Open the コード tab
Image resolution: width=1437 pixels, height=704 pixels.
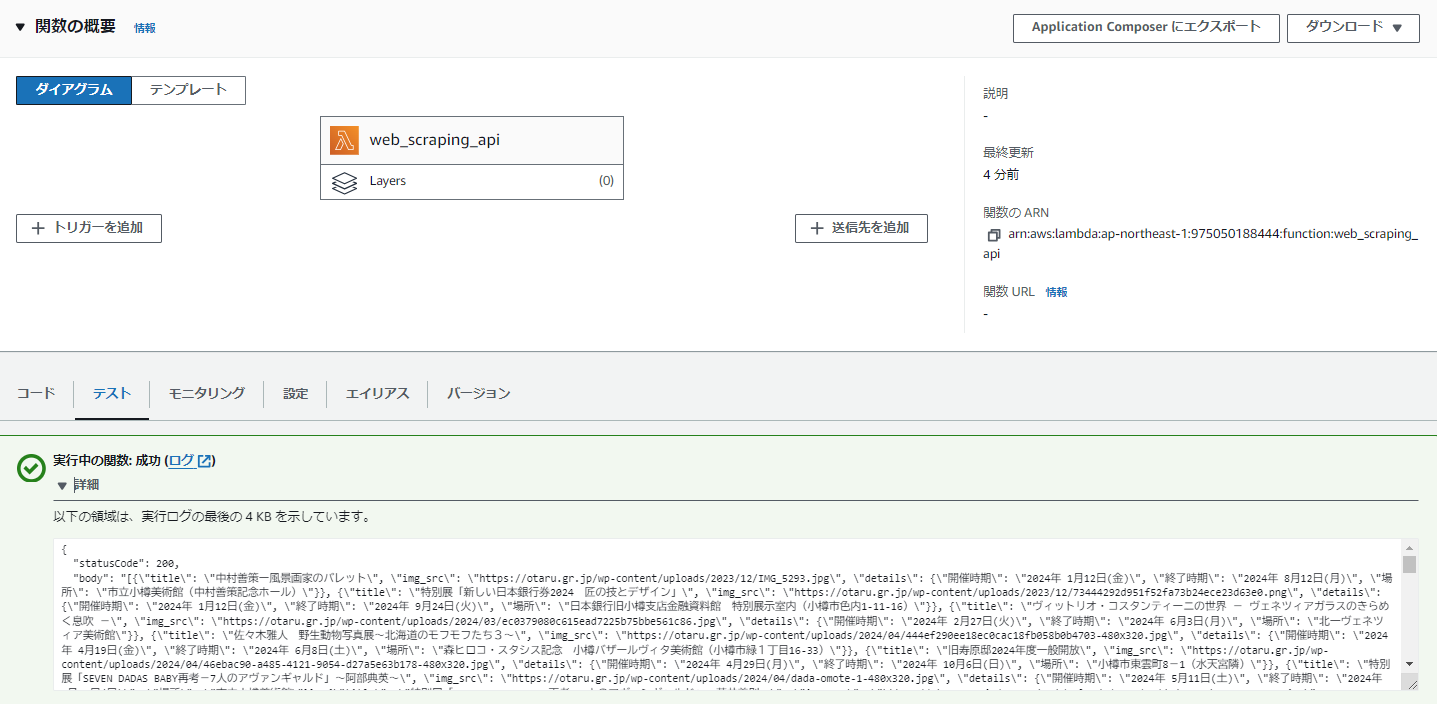(x=36, y=393)
